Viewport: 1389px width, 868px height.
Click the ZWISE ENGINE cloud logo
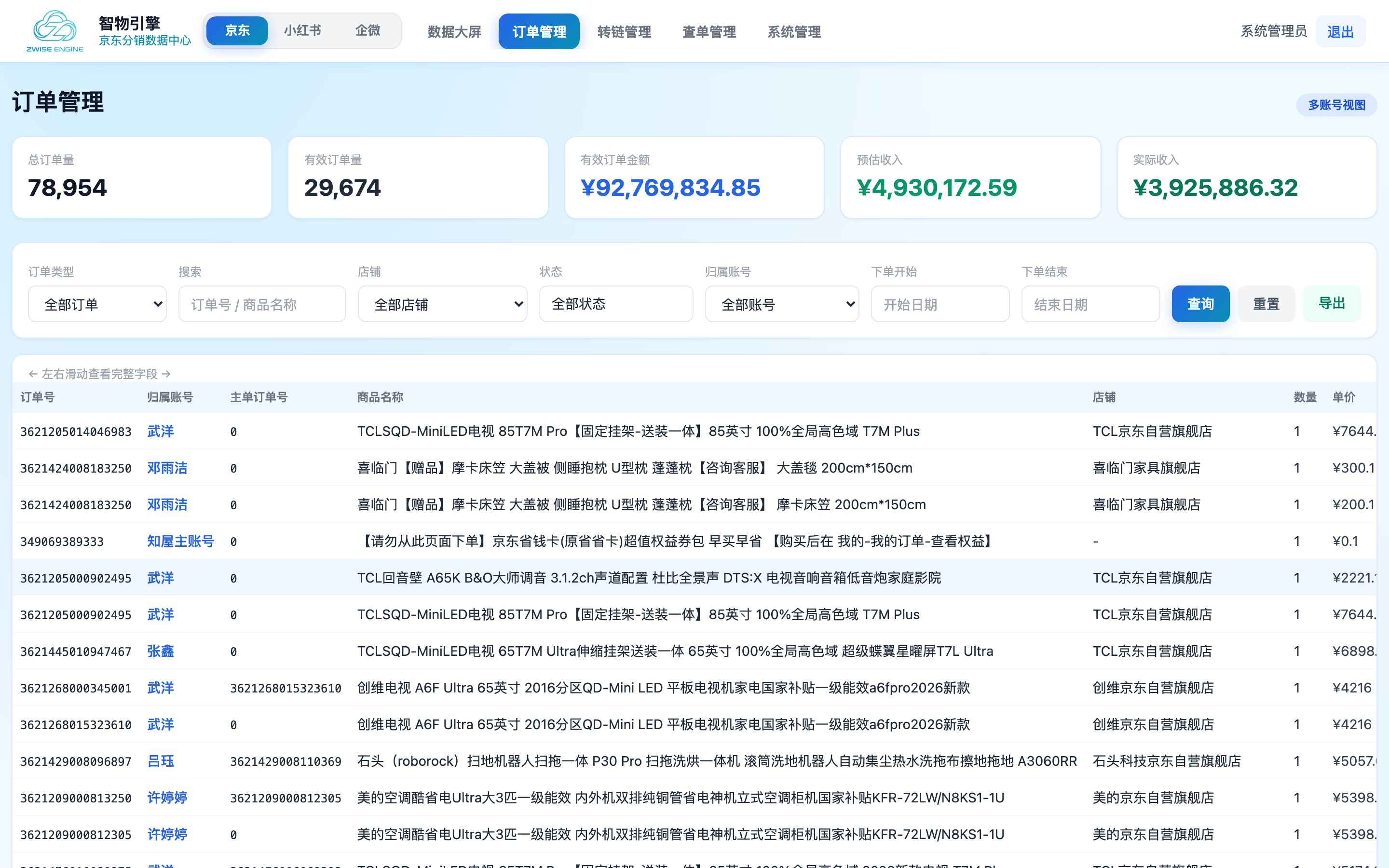(x=54, y=31)
